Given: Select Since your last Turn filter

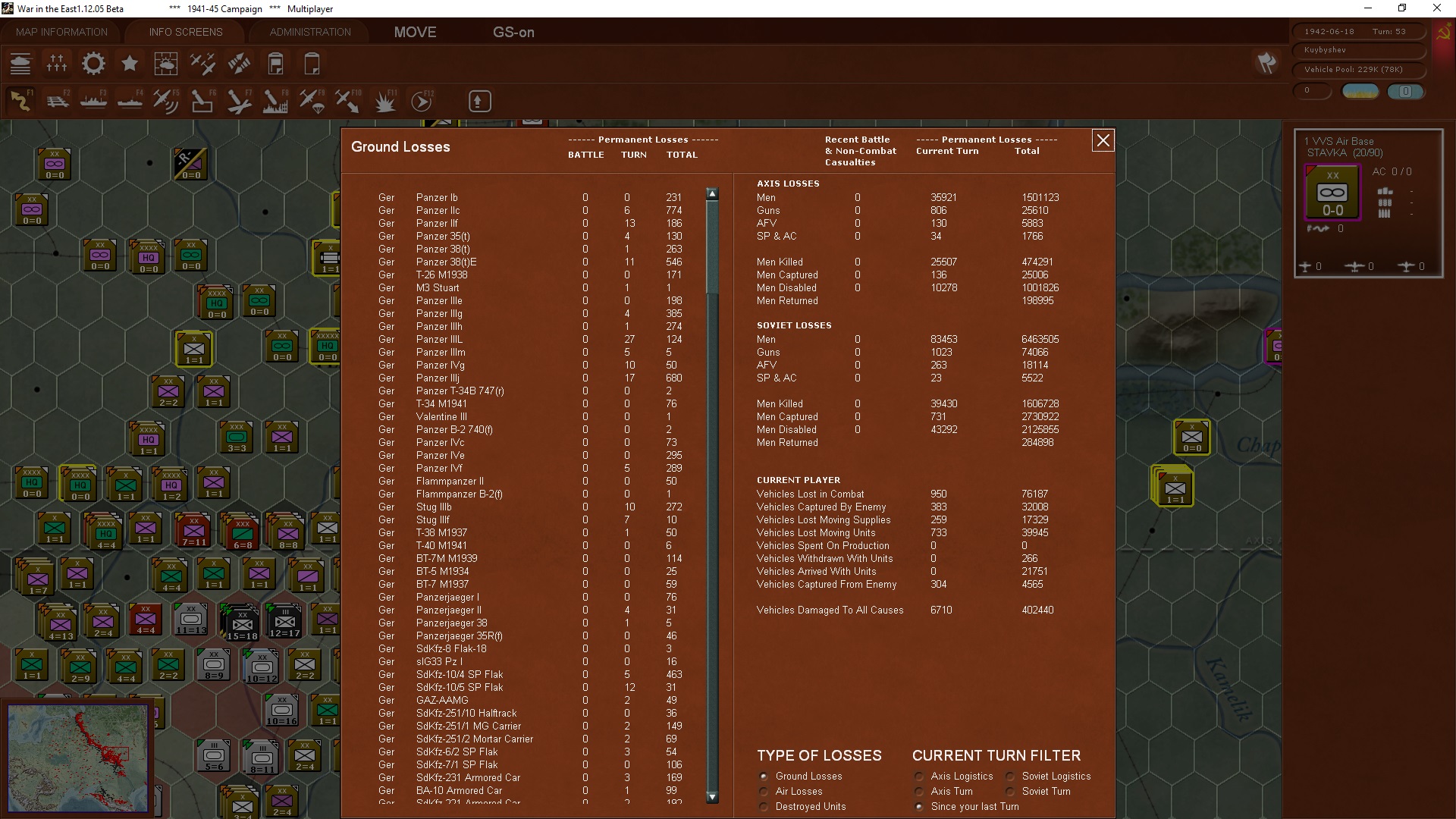Looking at the screenshot, I should tap(920, 806).
